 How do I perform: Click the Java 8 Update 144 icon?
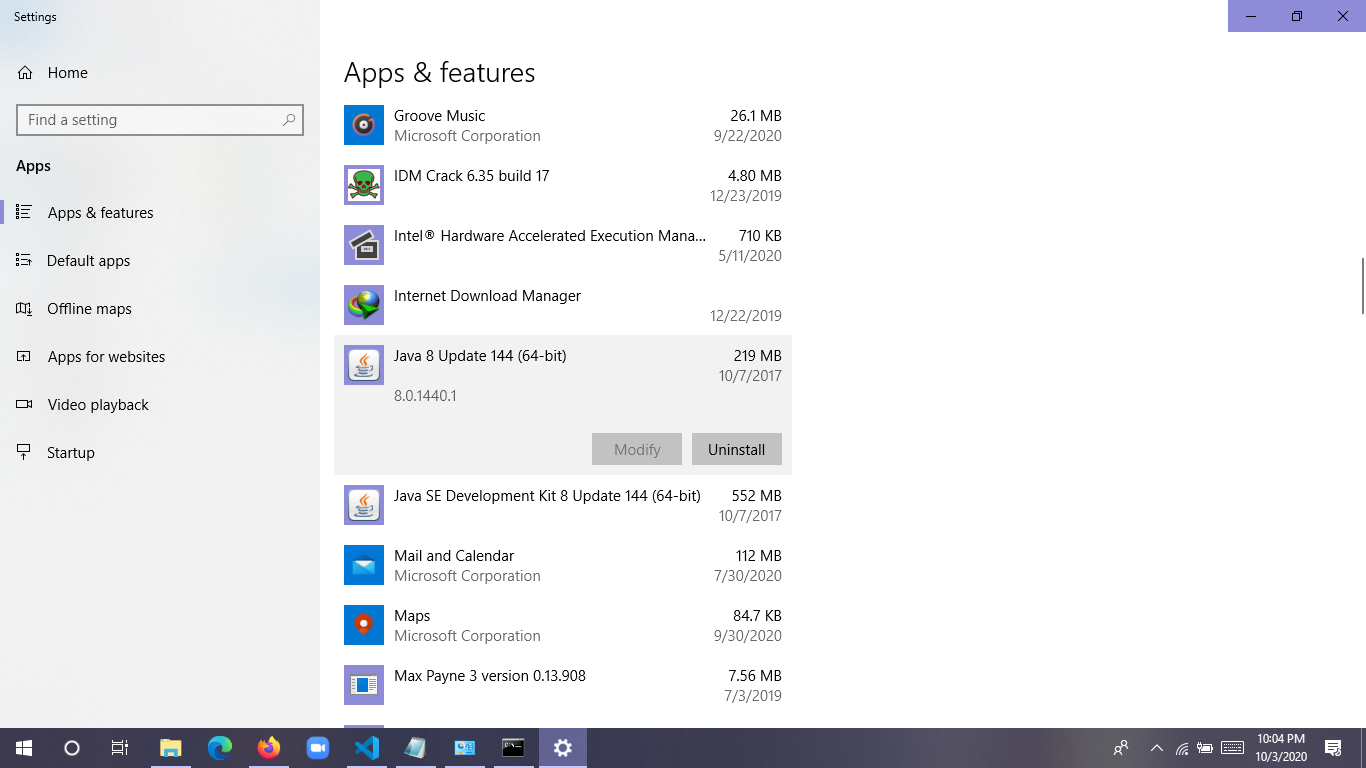[x=364, y=366]
